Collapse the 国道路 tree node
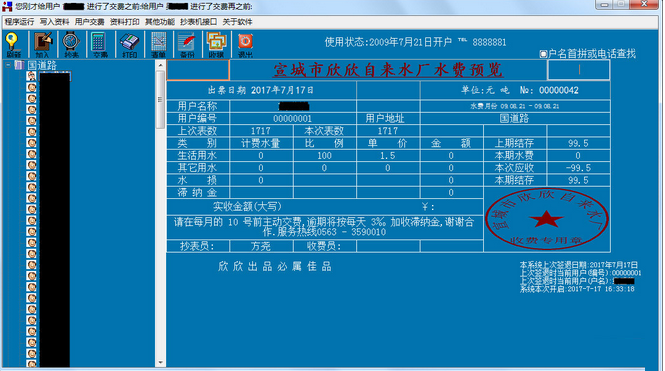Viewport: 665px width, 371px height. (8, 65)
